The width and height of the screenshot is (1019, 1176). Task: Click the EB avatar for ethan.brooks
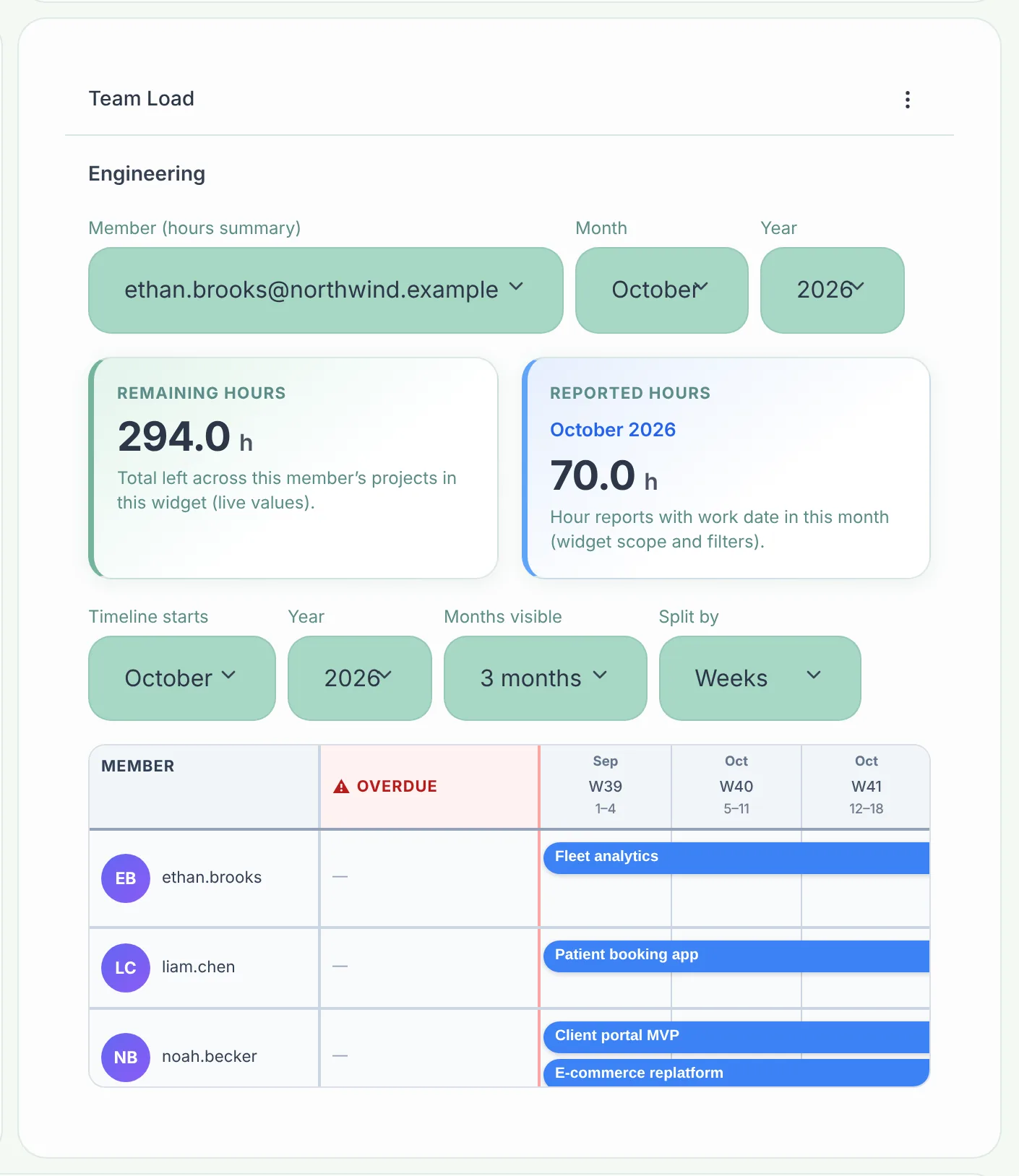(x=126, y=878)
